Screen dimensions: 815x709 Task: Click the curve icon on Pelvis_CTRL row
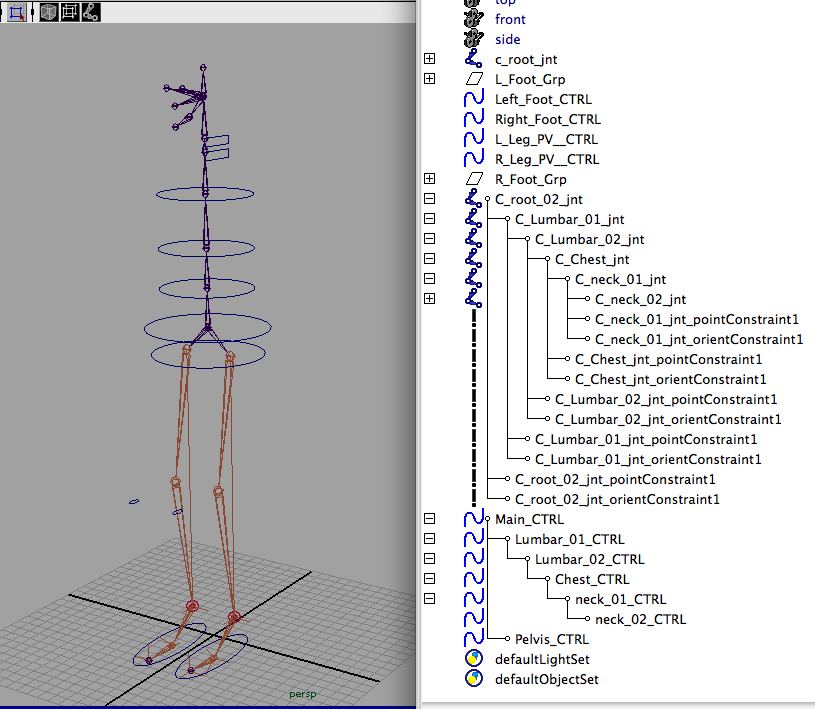click(x=474, y=639)
